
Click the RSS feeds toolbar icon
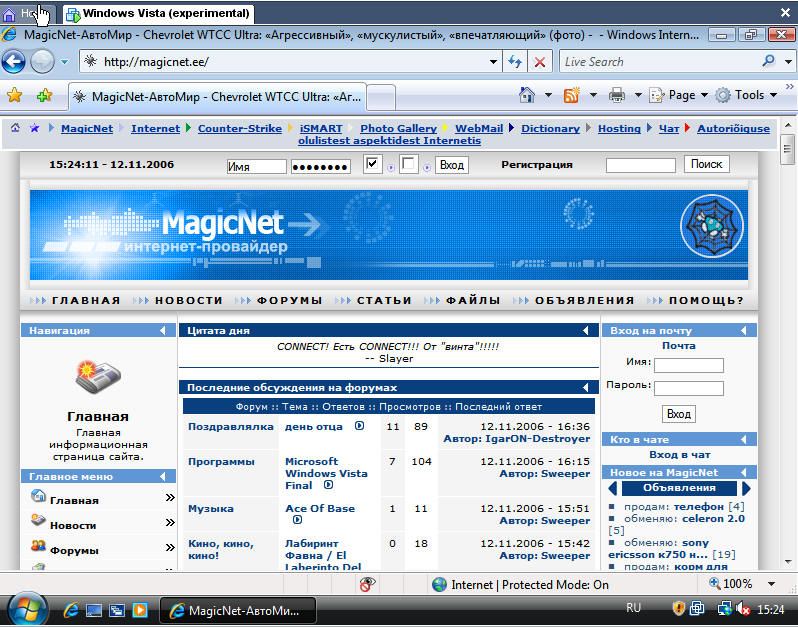[572, 95]
